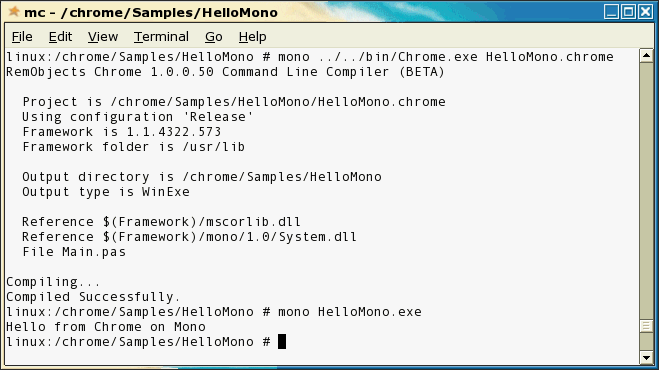Click the scrollbar up arrow

[x=646, y=56]
